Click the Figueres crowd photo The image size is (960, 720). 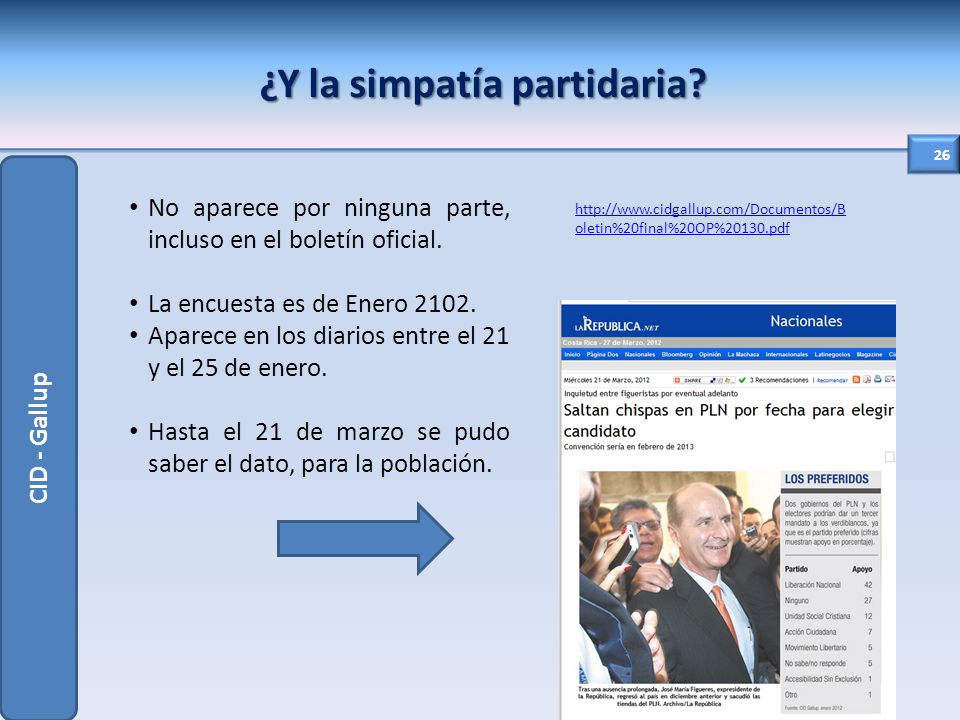coord(679,577)
